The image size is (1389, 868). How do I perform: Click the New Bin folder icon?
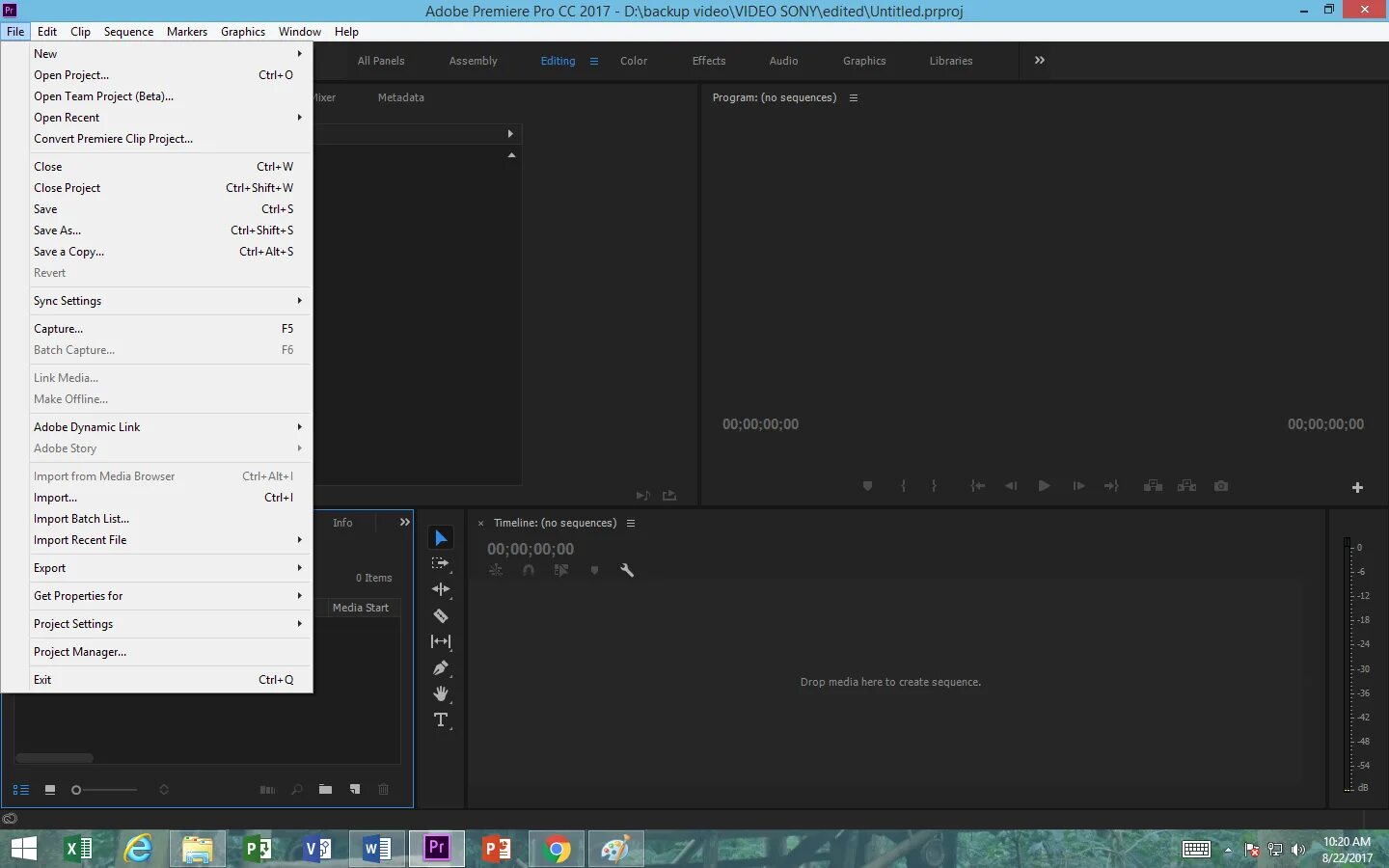(x=325, y=789)
